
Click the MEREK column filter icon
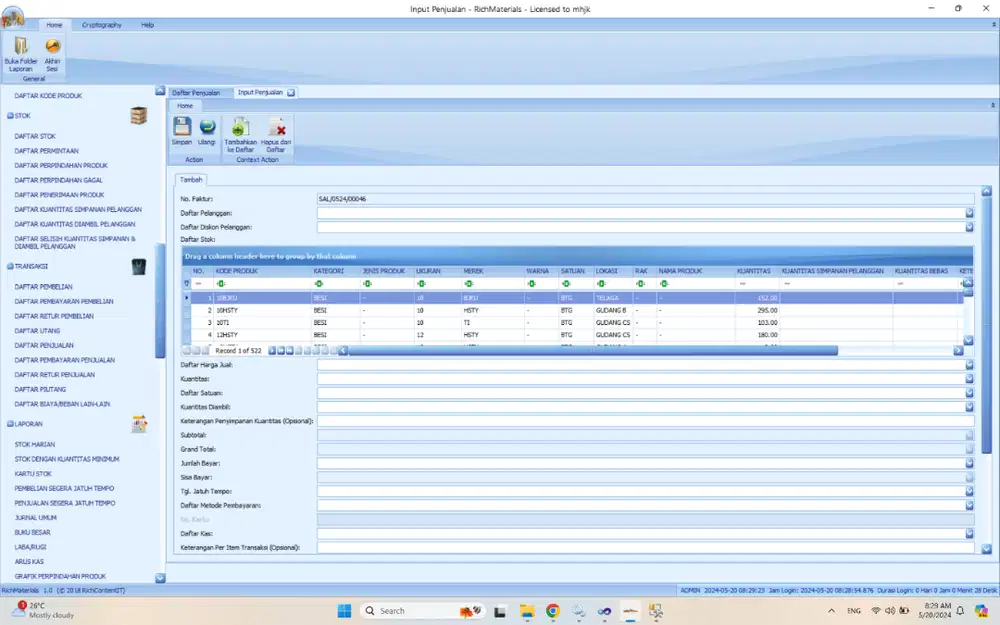pyautogui.click(x=468, y=284)
